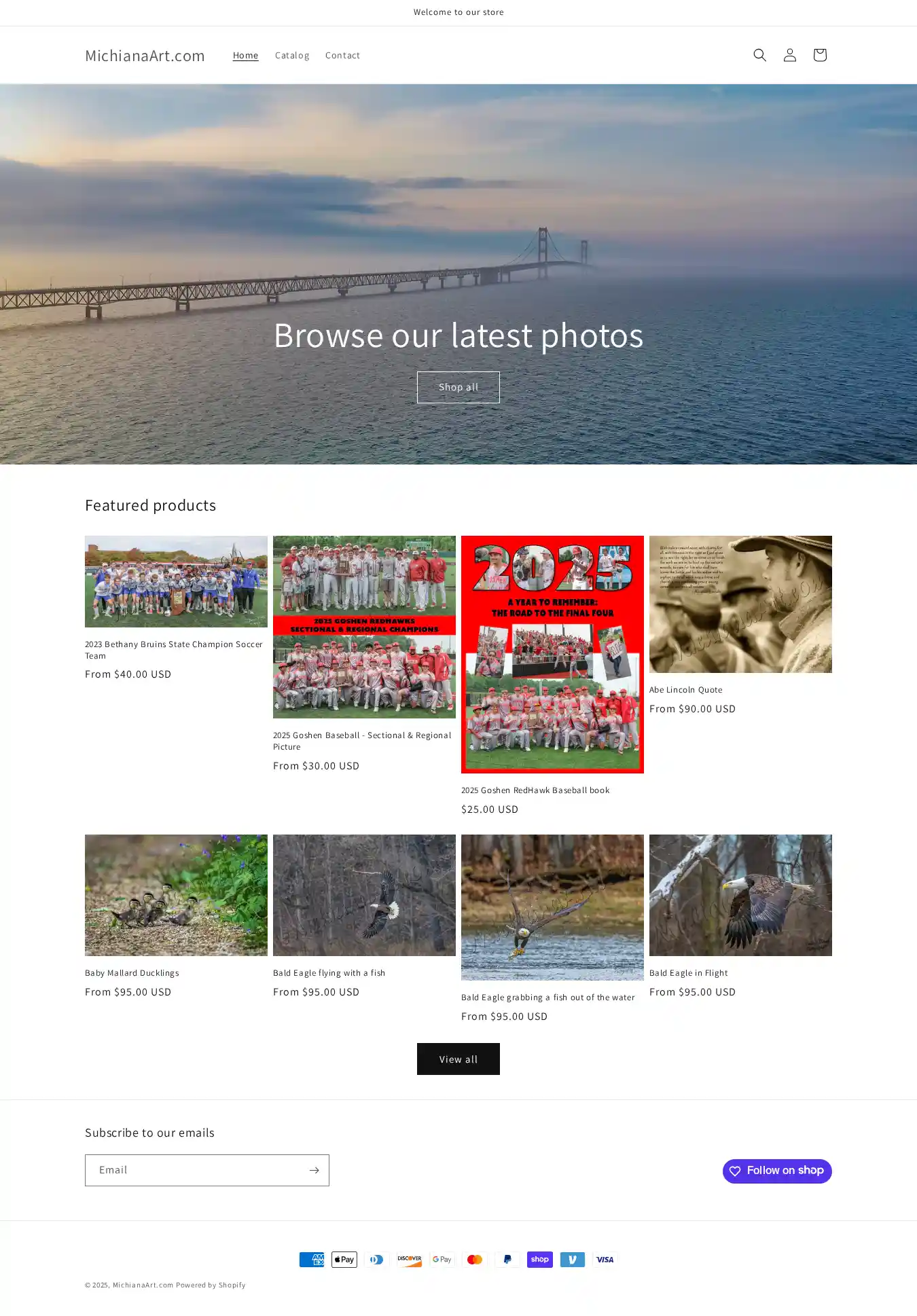Click the American Express payment icon
This screenshot has width=917, height=1316.
(312, 1260)
